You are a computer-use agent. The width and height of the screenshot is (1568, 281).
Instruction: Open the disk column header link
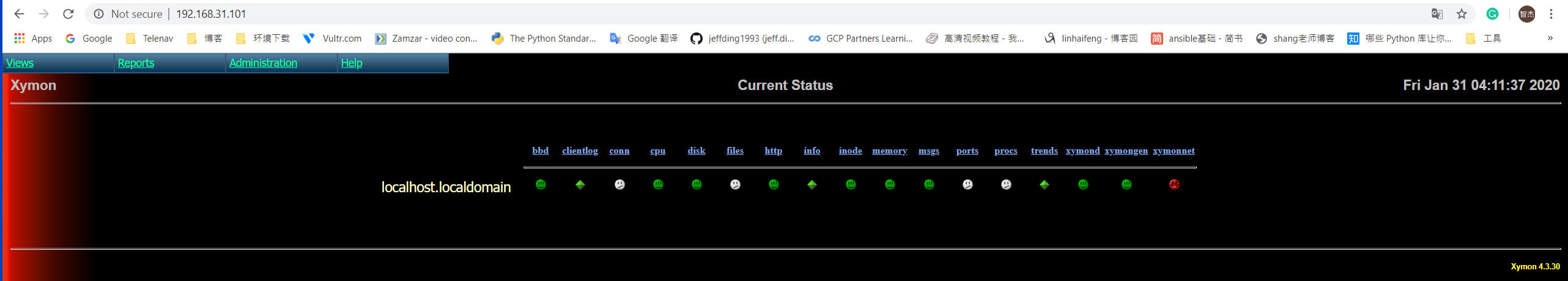(x=697, y=151)
